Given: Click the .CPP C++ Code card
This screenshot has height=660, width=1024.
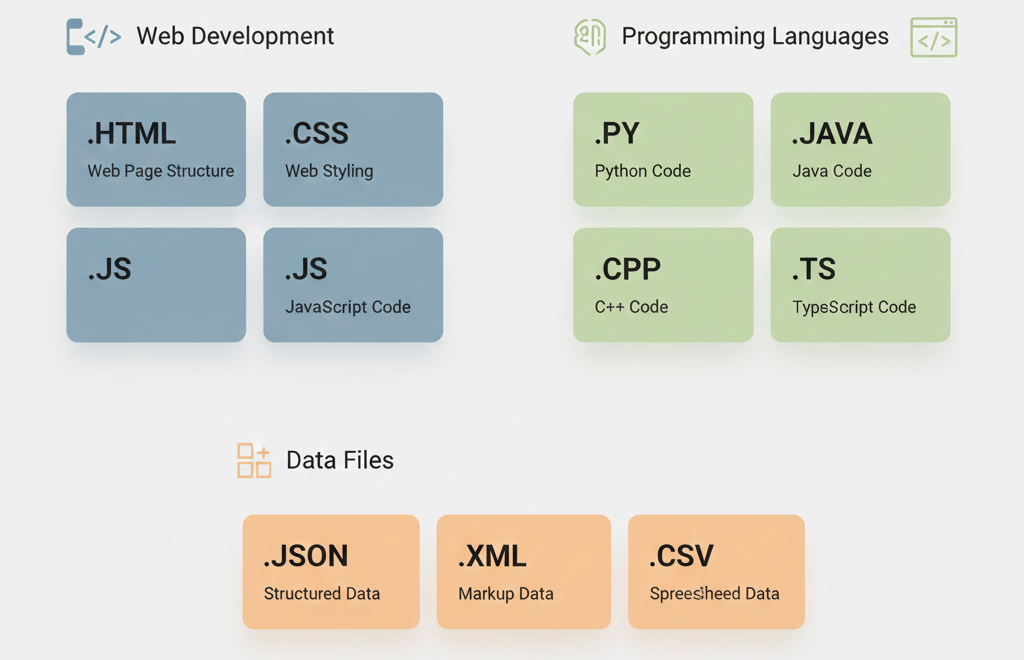Looking at the screenshot, I should (662, 284).
